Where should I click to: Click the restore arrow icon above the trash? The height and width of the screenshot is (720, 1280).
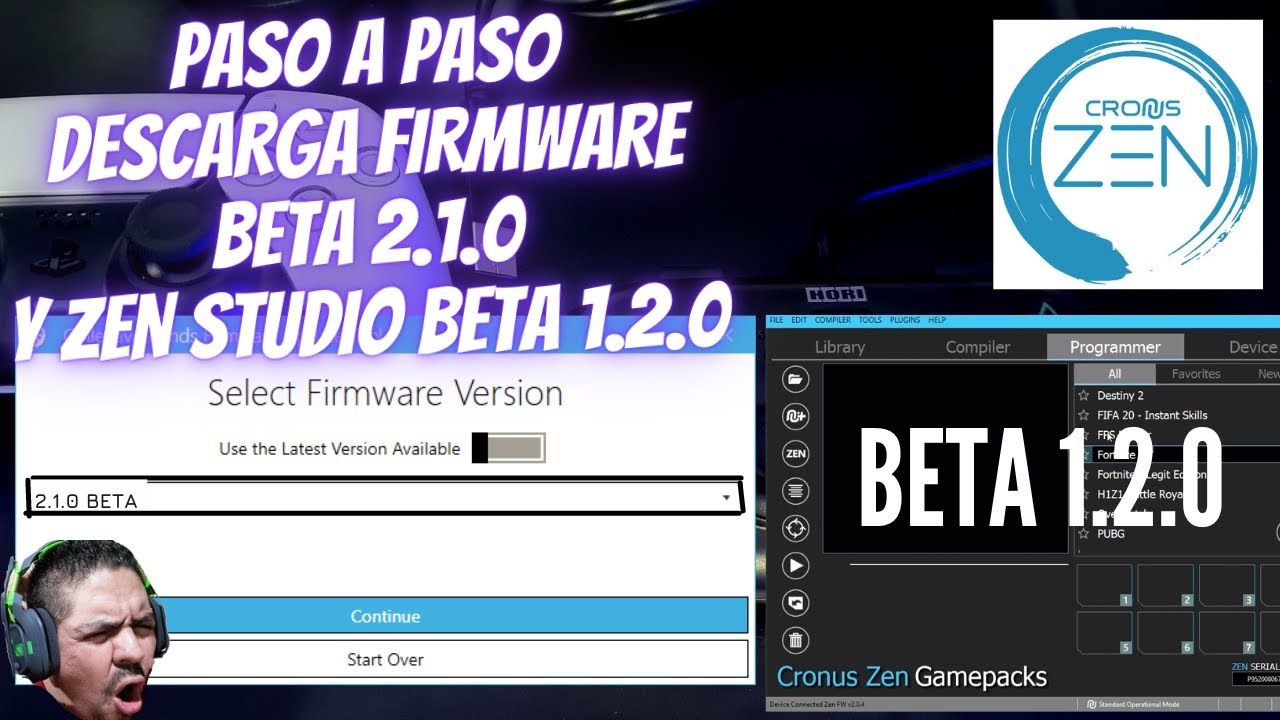pos(796,603)
